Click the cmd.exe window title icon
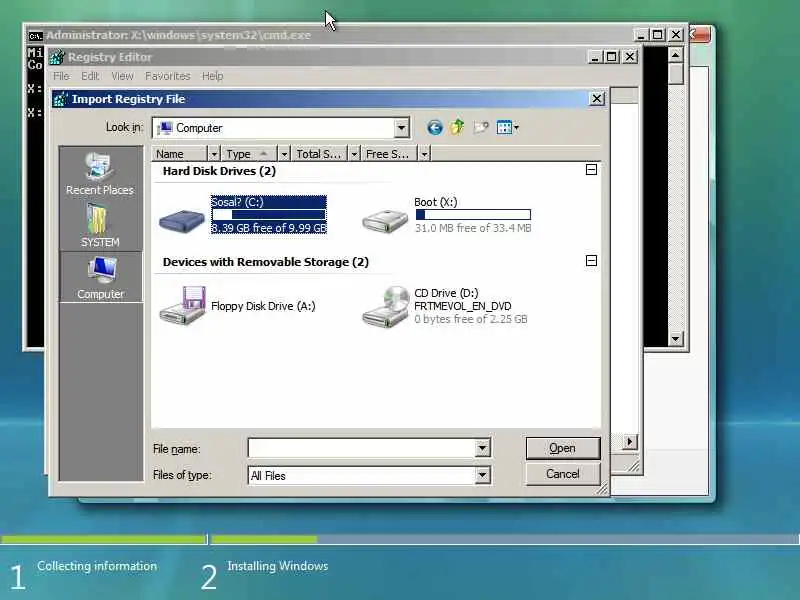The image size is (800, 600). (35, 36)
